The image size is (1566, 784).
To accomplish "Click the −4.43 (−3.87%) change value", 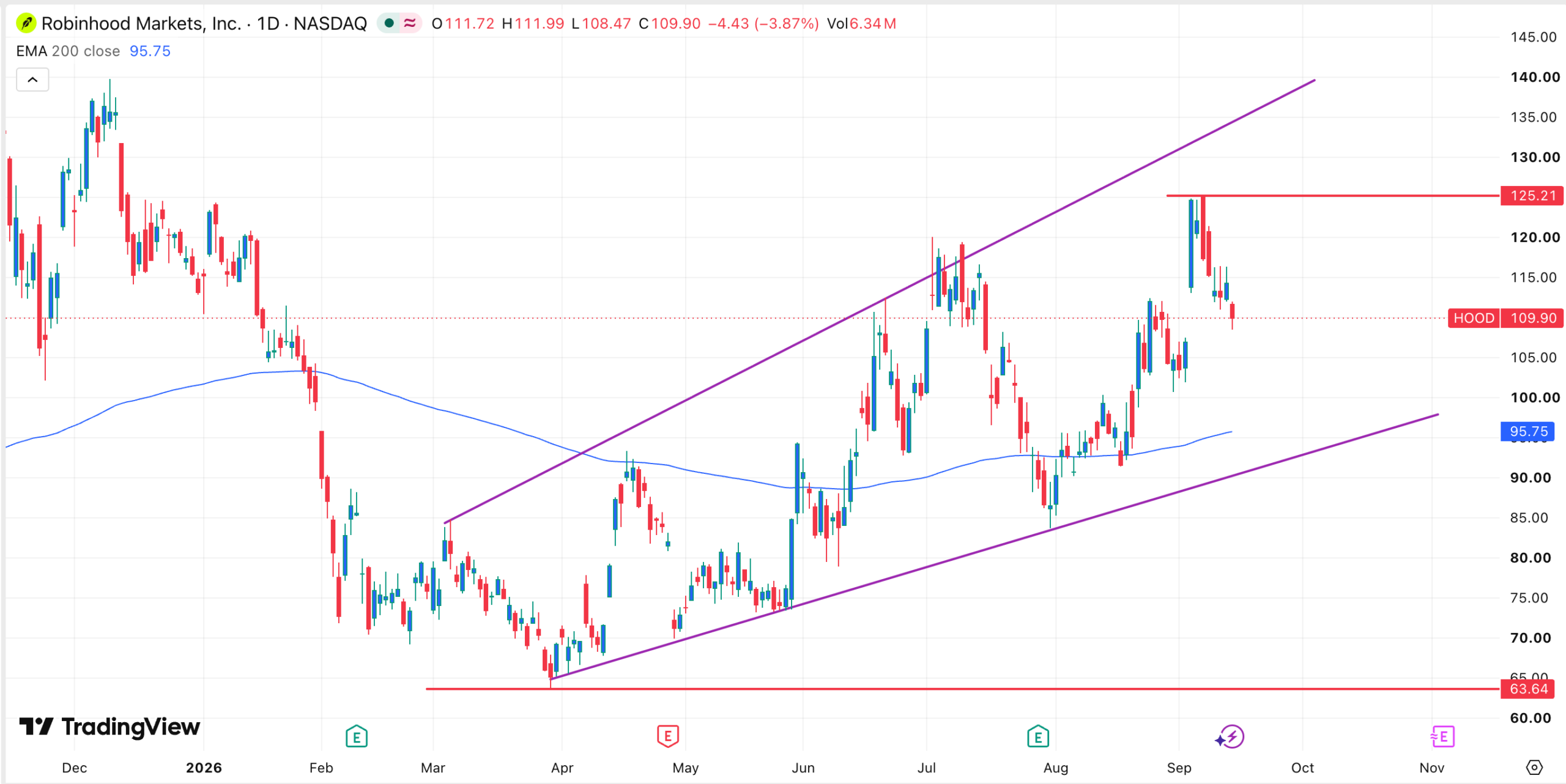I will pyautogui.click(x=763, y=23).
